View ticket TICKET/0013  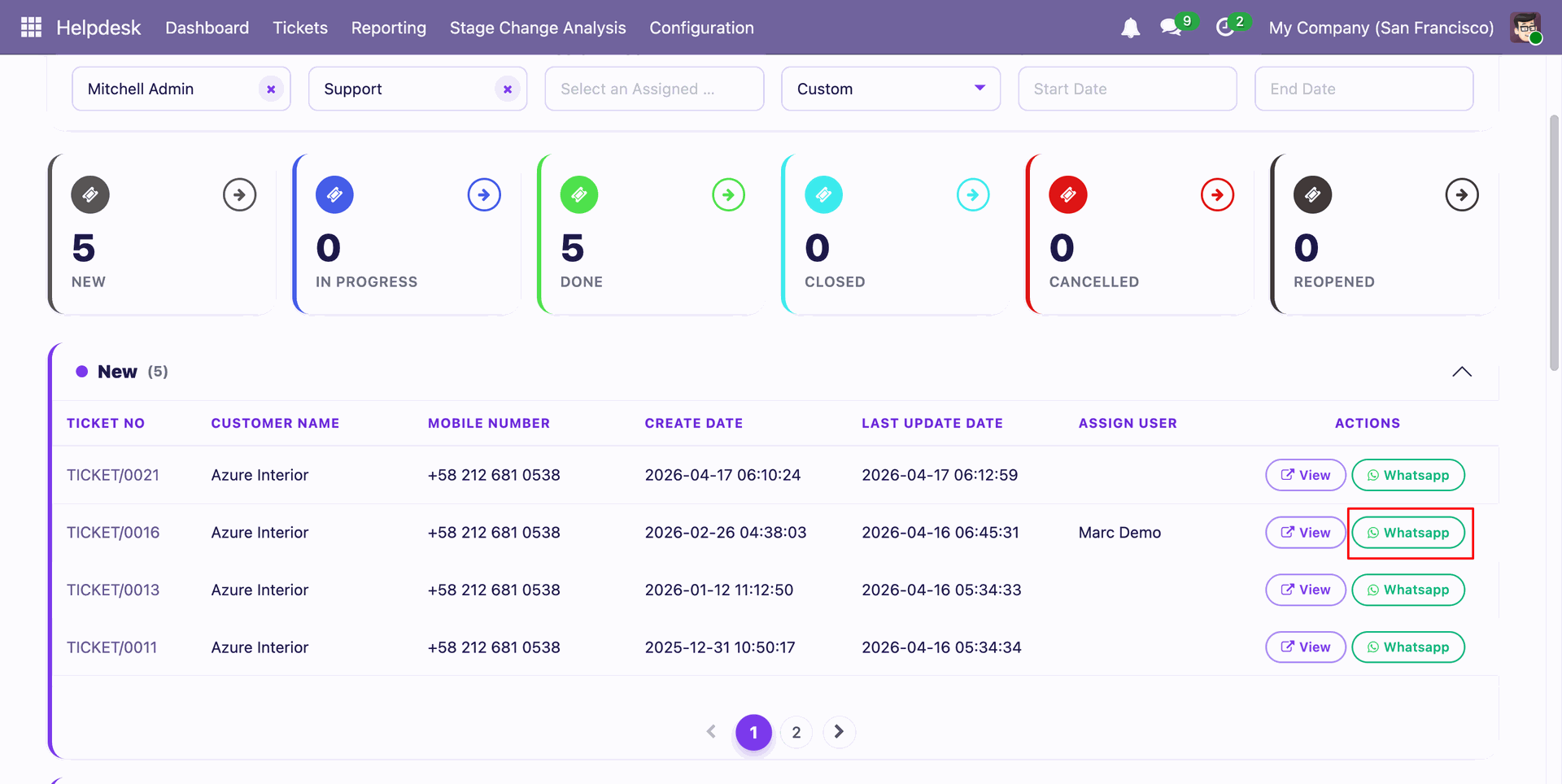pyautogui.click(x=1306, y=590)
